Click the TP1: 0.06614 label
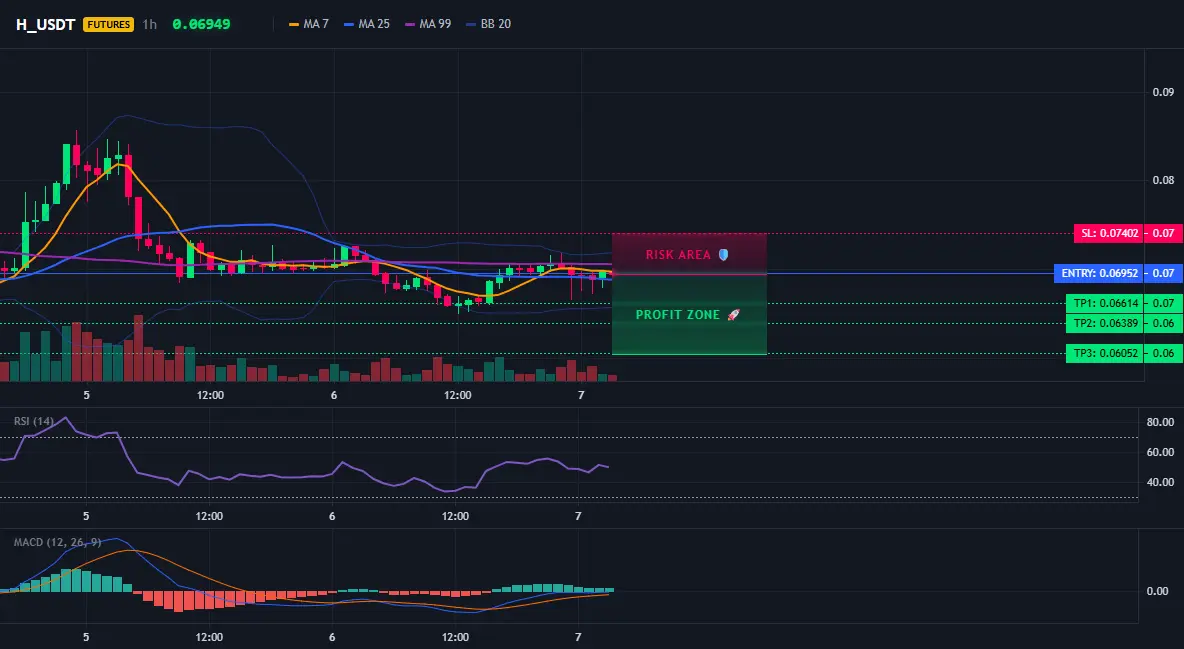 tap(1105, 303)
